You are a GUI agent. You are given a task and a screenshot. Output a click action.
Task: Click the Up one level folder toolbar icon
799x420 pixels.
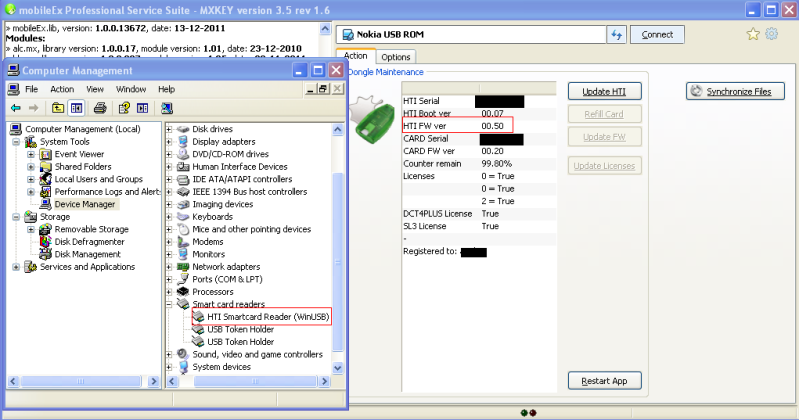58,108
